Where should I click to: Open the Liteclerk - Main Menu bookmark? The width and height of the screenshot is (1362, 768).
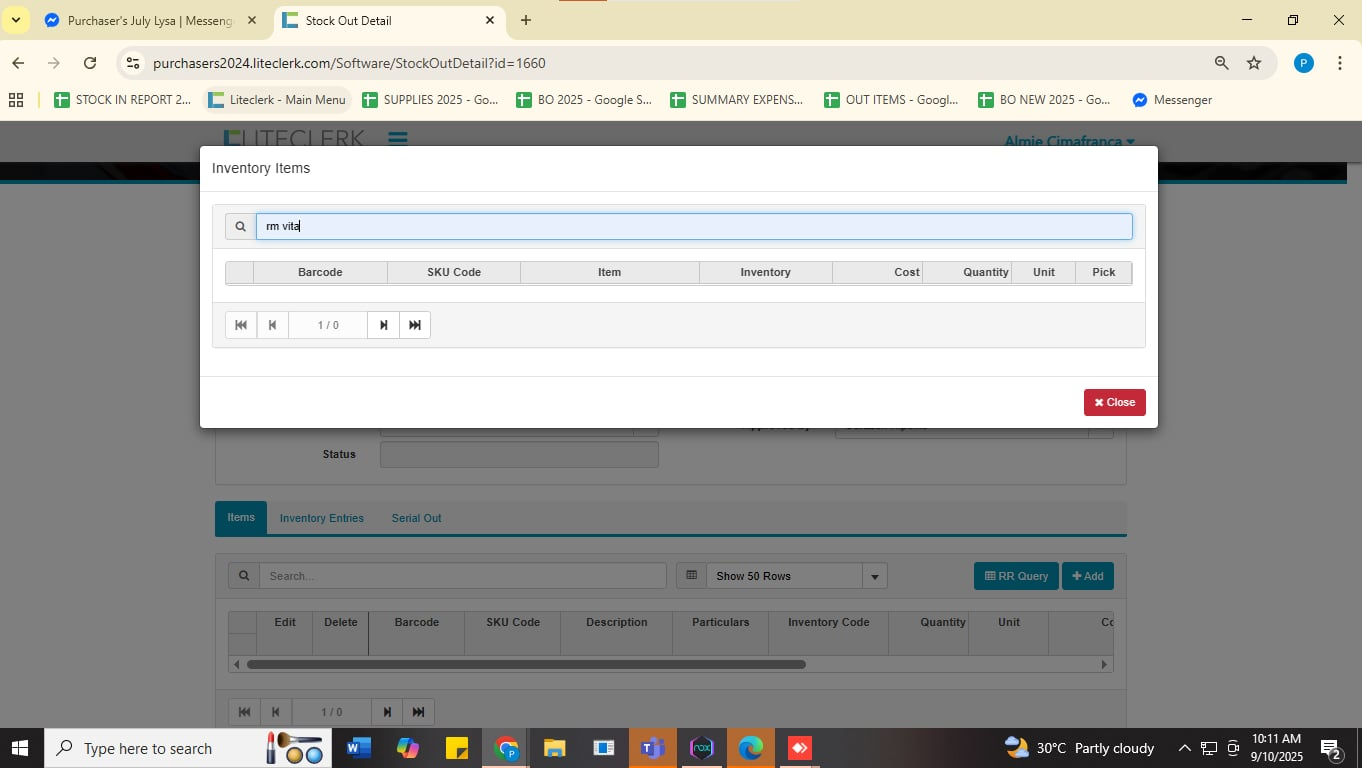277,100
